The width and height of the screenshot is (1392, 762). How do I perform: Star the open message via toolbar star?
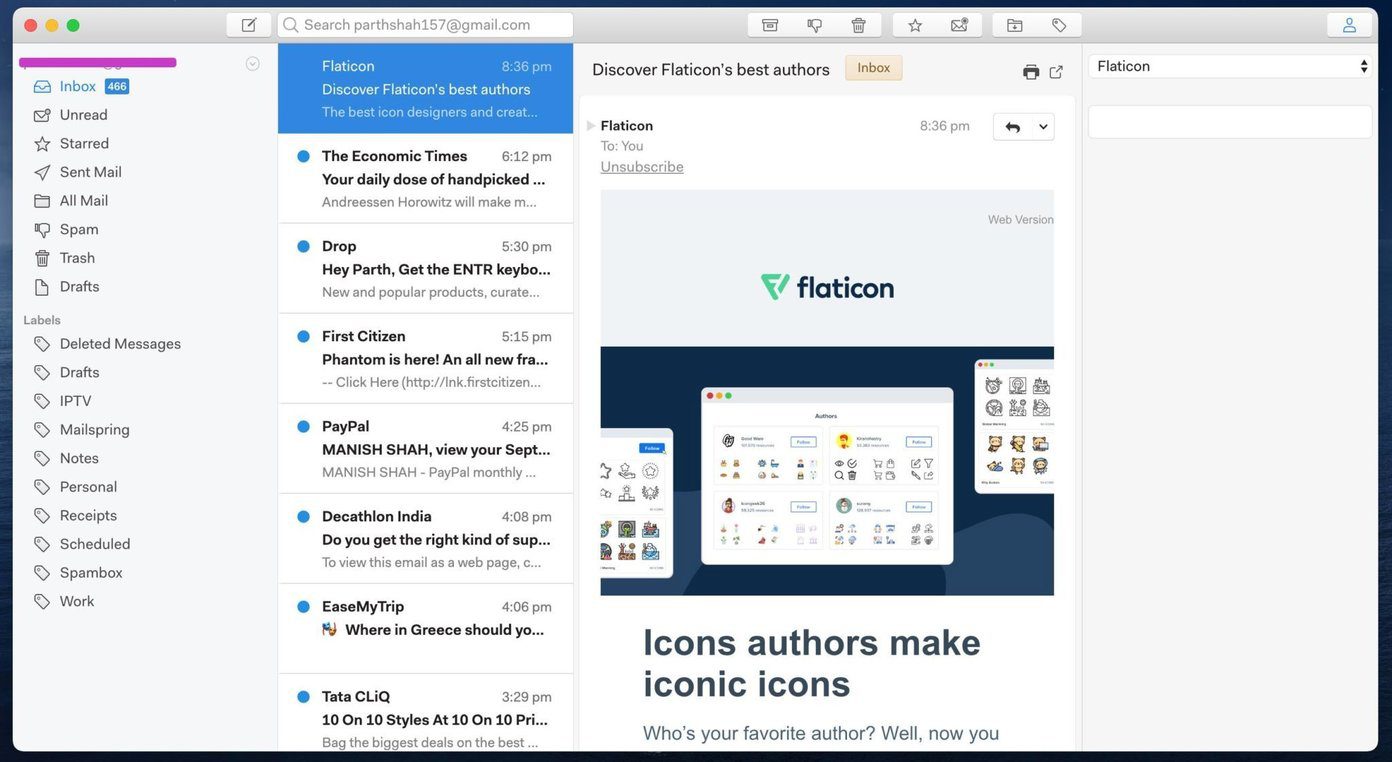pyautogui.click(x=915, y=25)
